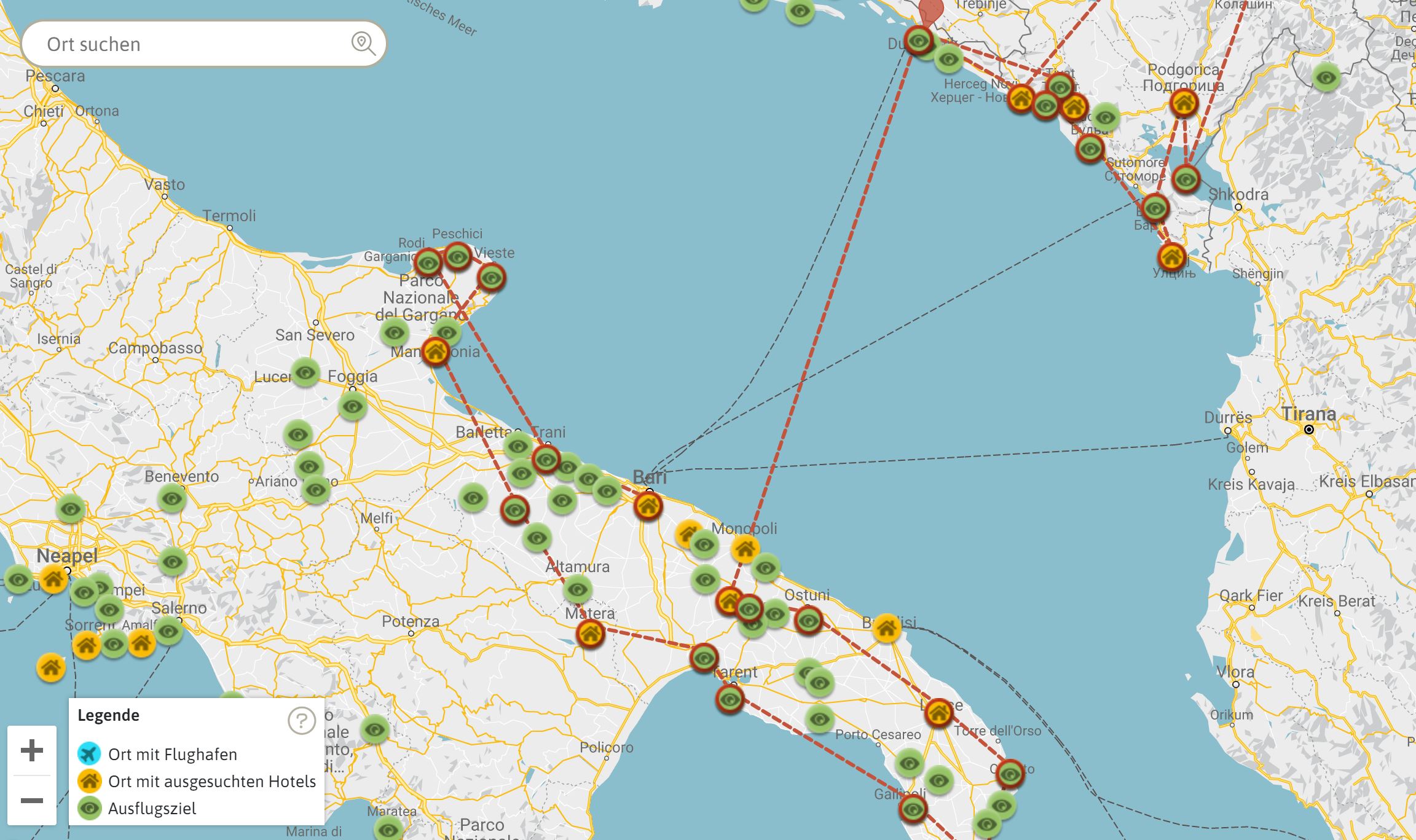
Task: Click the sightseeing marker at Bar, Montenegro
Action: (x=1155, y=208)
